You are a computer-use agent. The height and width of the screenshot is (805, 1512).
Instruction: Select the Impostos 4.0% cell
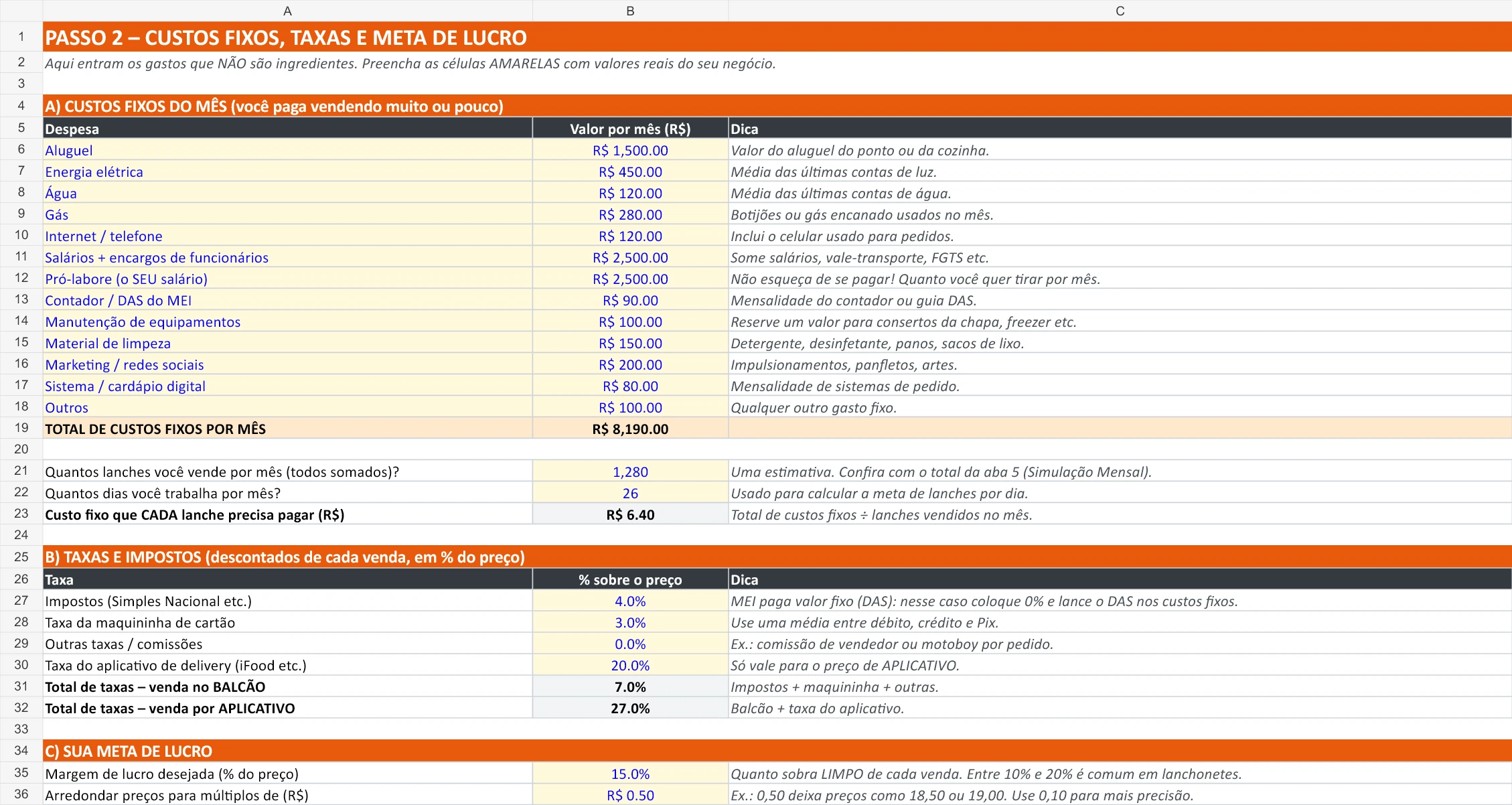point(630,601)
